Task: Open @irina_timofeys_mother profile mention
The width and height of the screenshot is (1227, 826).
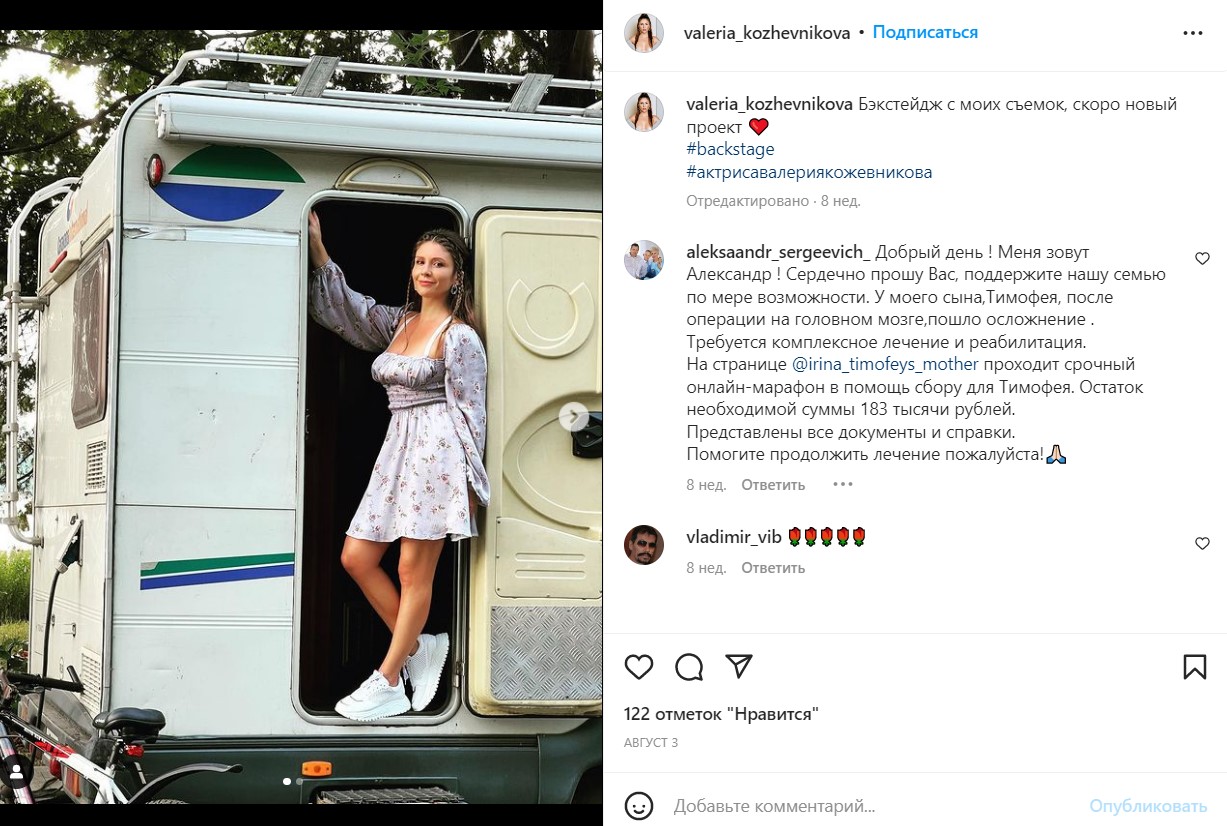Action: coord(885,364)
